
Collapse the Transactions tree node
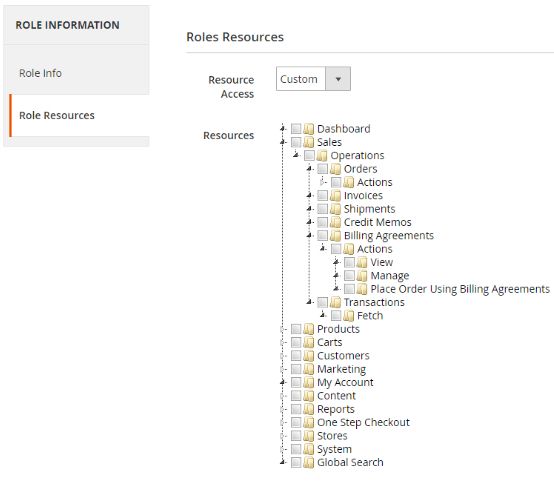coord(309,302)
